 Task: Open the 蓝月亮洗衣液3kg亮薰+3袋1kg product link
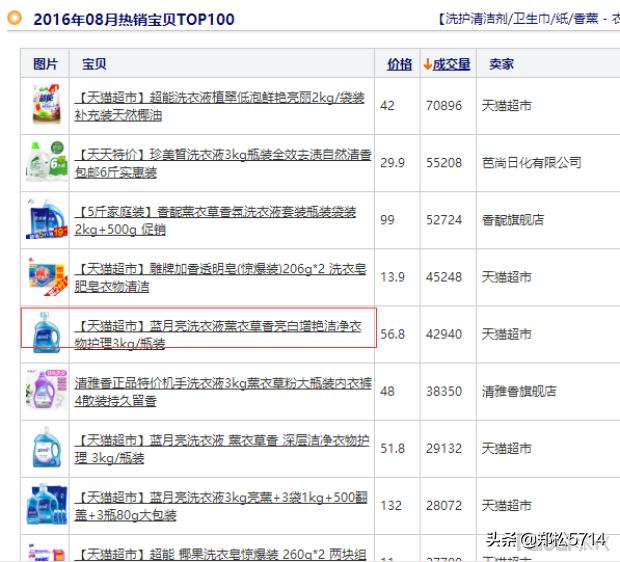tap(221, 506)
